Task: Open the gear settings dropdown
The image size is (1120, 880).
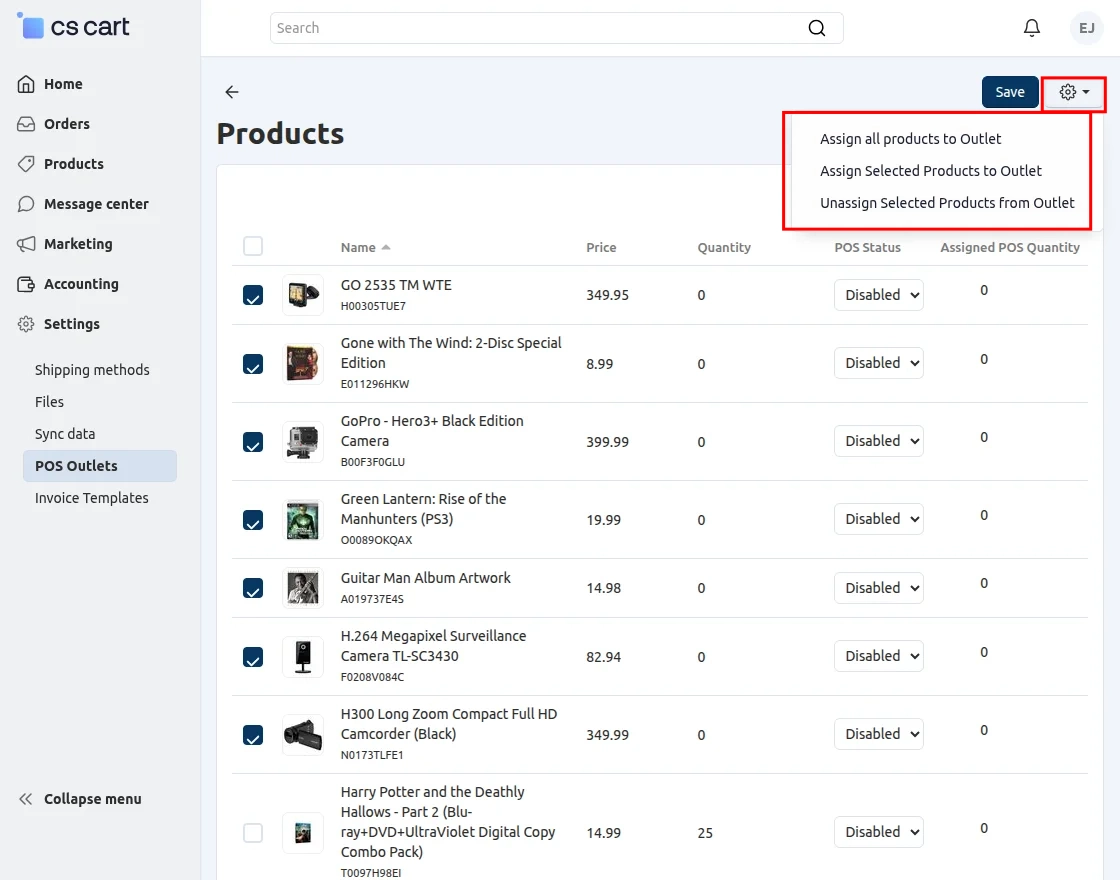Action: (x=1074, y=92)
